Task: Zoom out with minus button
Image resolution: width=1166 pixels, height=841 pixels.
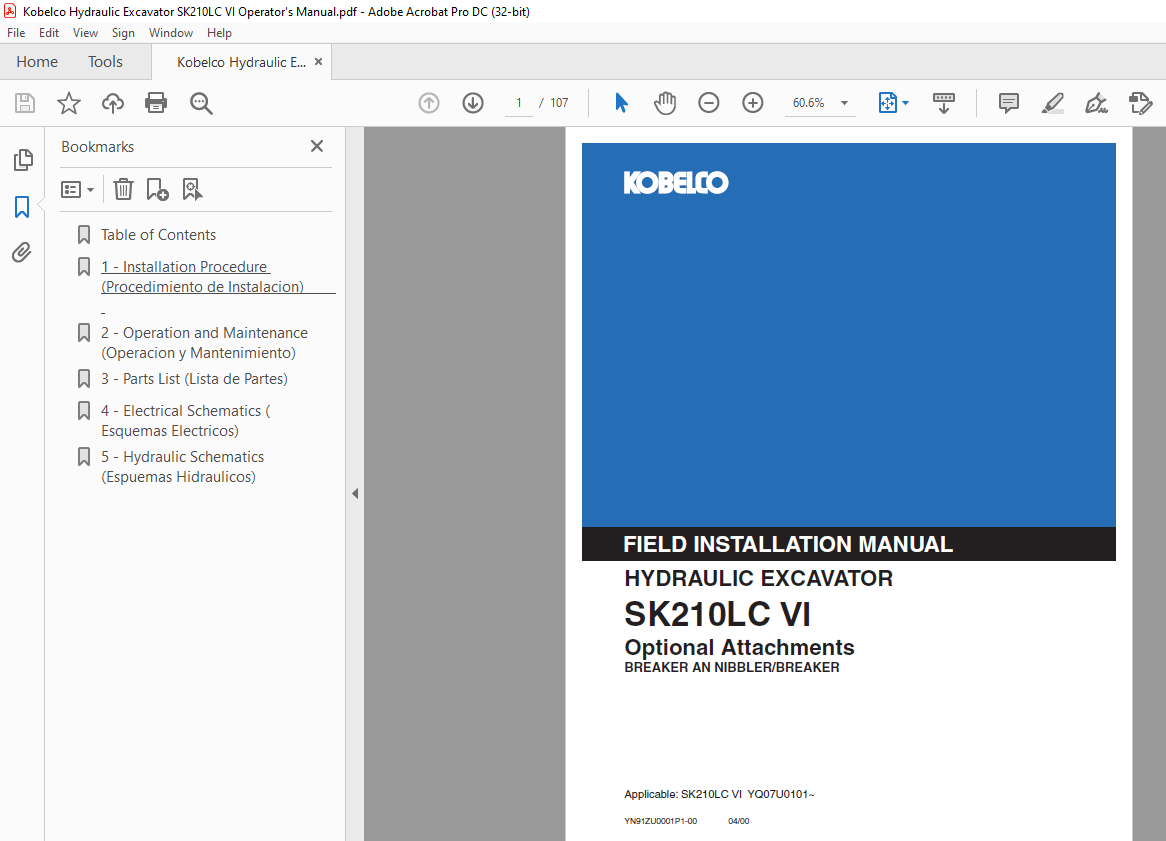Action: point(709,103)
